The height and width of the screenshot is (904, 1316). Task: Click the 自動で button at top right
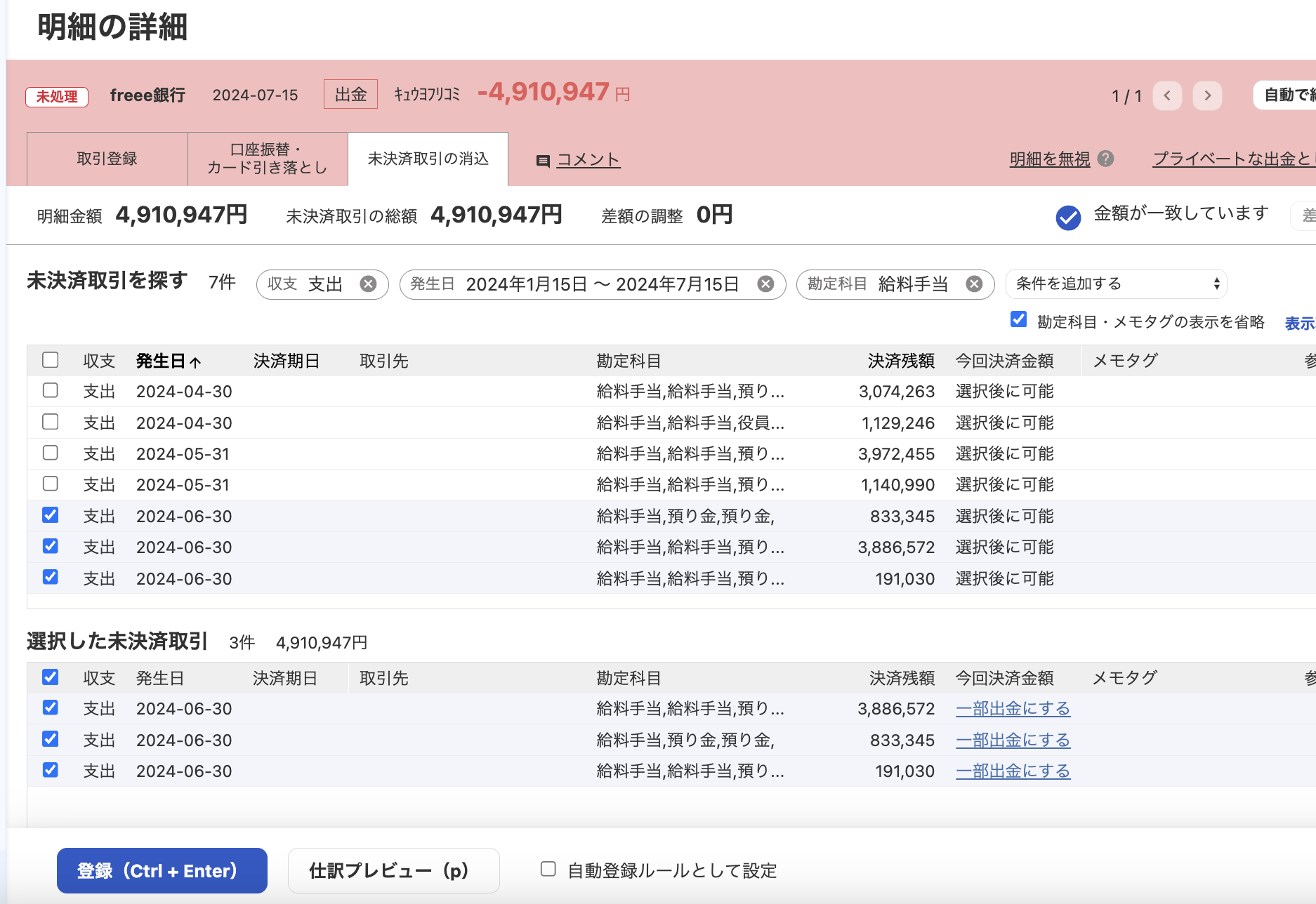[1285, 95]
